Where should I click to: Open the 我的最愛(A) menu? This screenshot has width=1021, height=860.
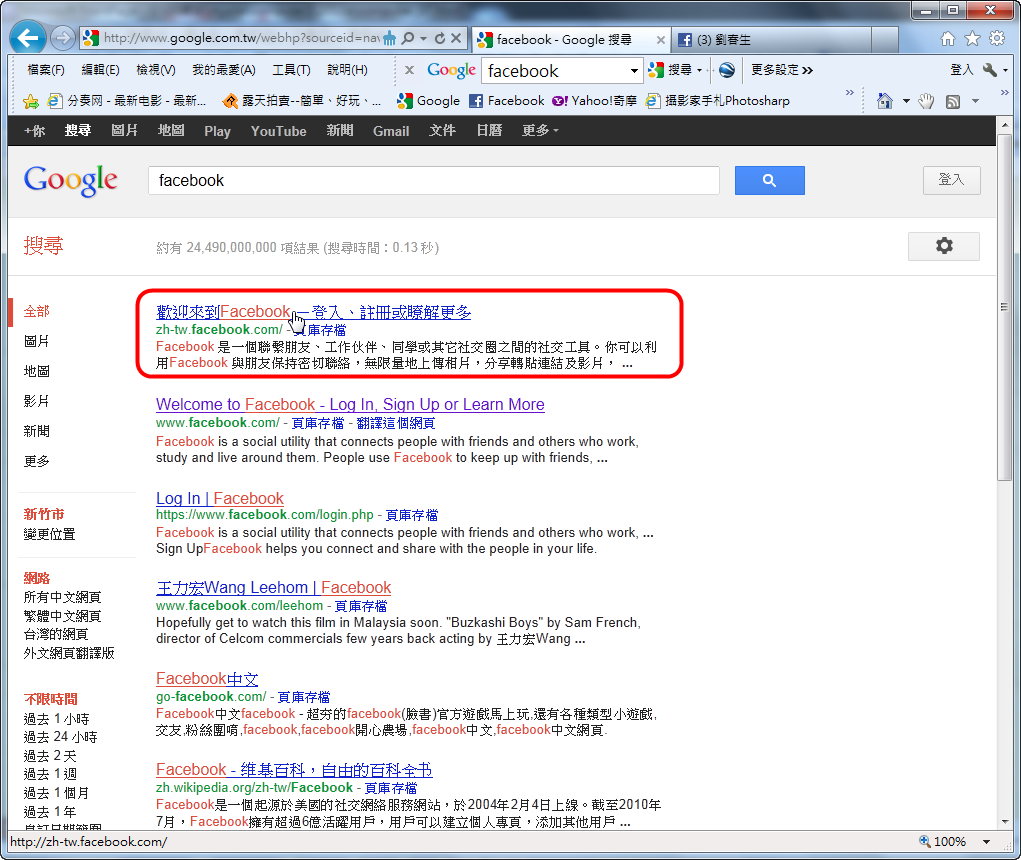click(223, 70)
